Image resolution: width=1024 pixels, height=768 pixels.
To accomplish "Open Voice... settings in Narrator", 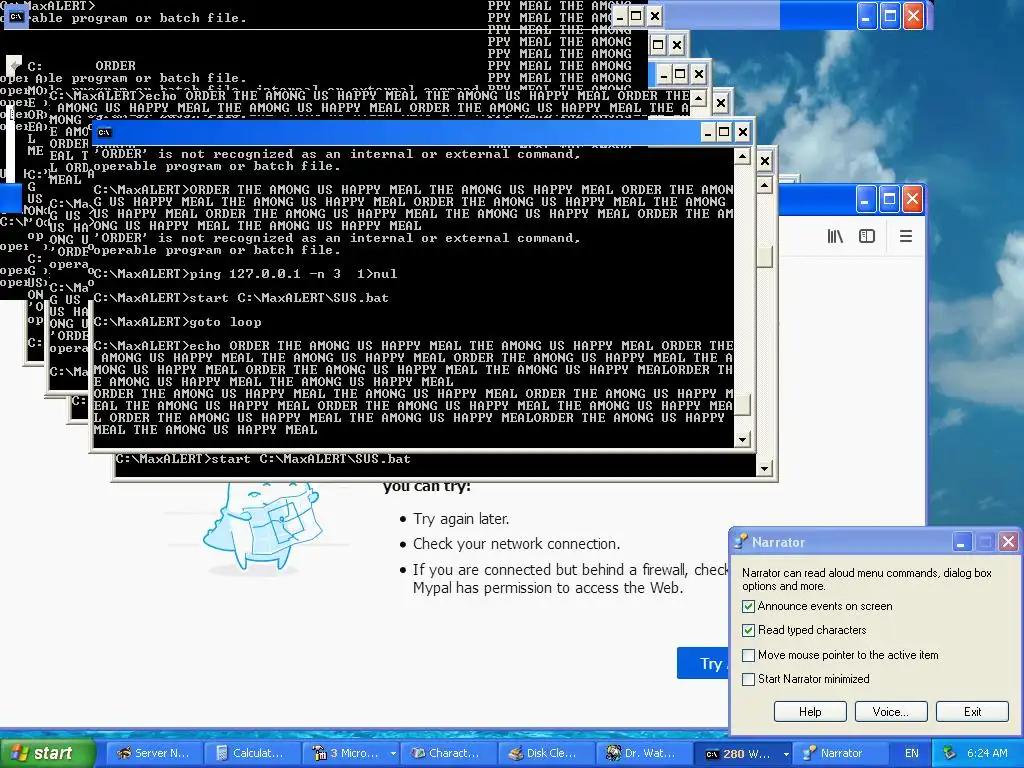I will pos(891,712).
